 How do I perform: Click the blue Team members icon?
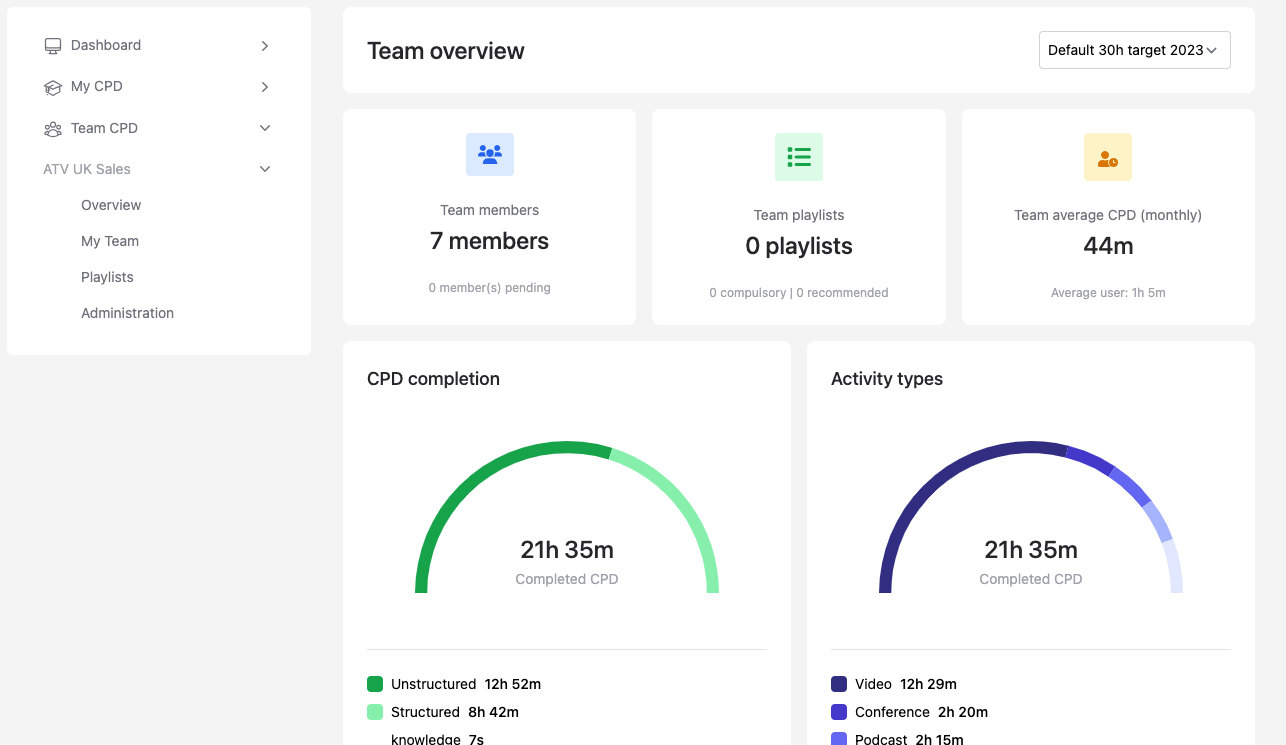click(x=490, y=155)
